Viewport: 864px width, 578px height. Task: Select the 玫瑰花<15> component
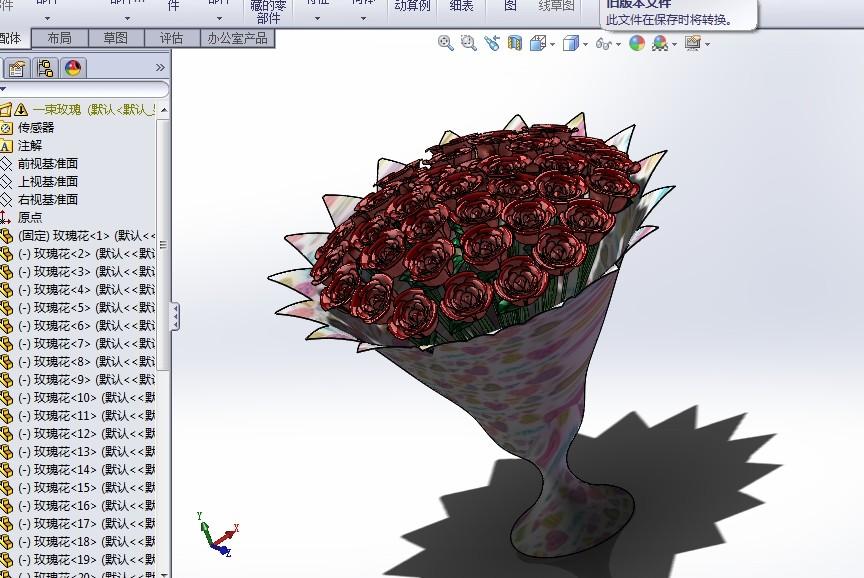(87, 488)
